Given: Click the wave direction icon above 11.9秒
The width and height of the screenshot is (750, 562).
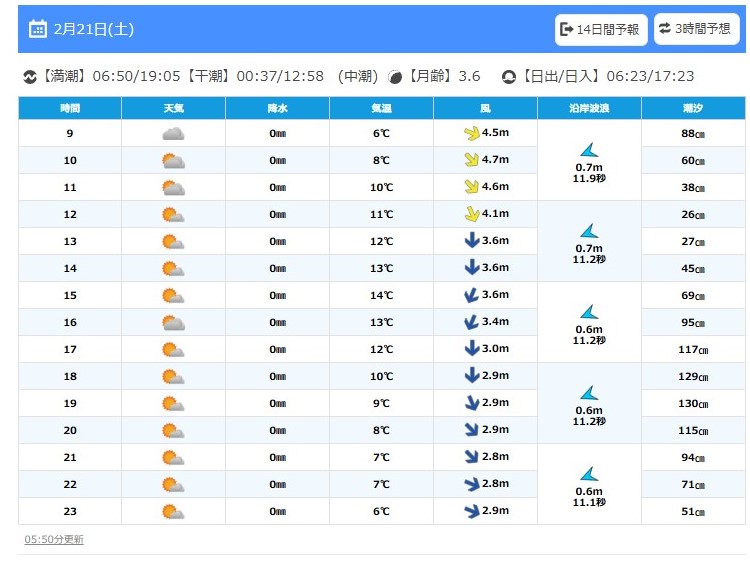Looking at the screenshot, I should click(x=589, y=149).
